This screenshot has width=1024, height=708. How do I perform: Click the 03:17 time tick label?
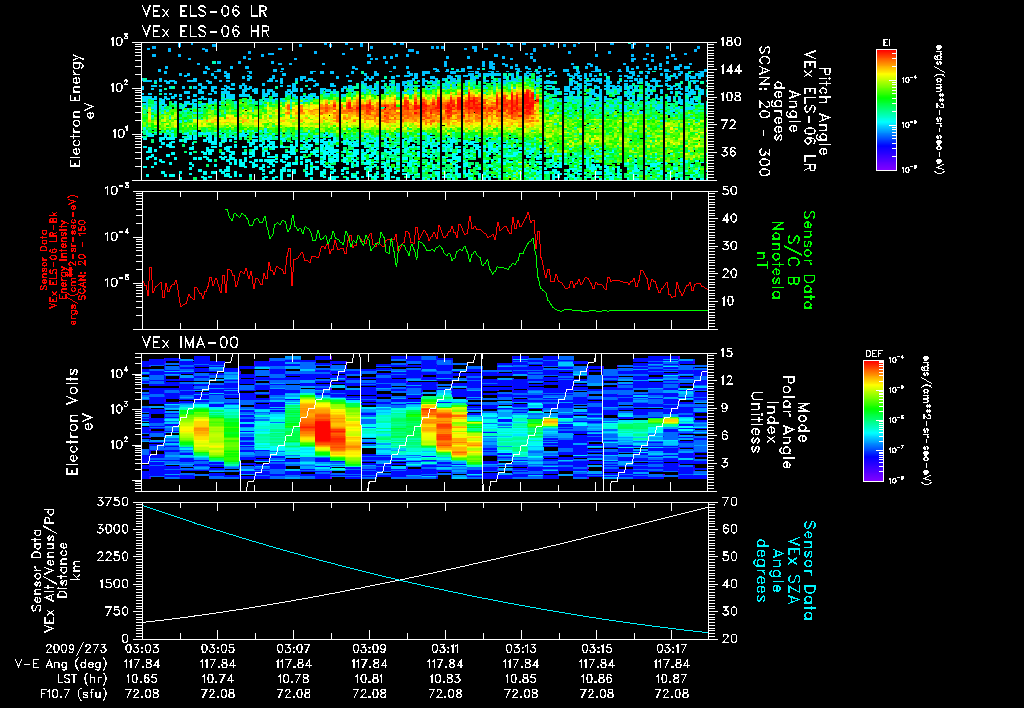click(x=672, y=649)
